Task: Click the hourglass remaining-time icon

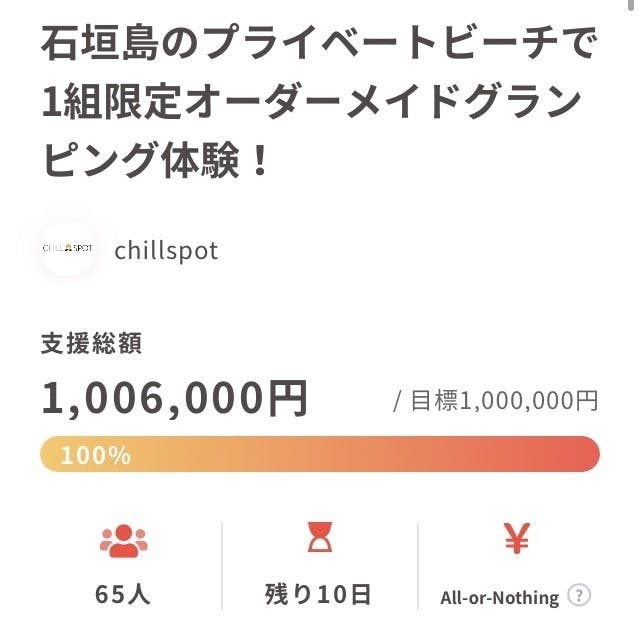Action: (x=319, y=540)
